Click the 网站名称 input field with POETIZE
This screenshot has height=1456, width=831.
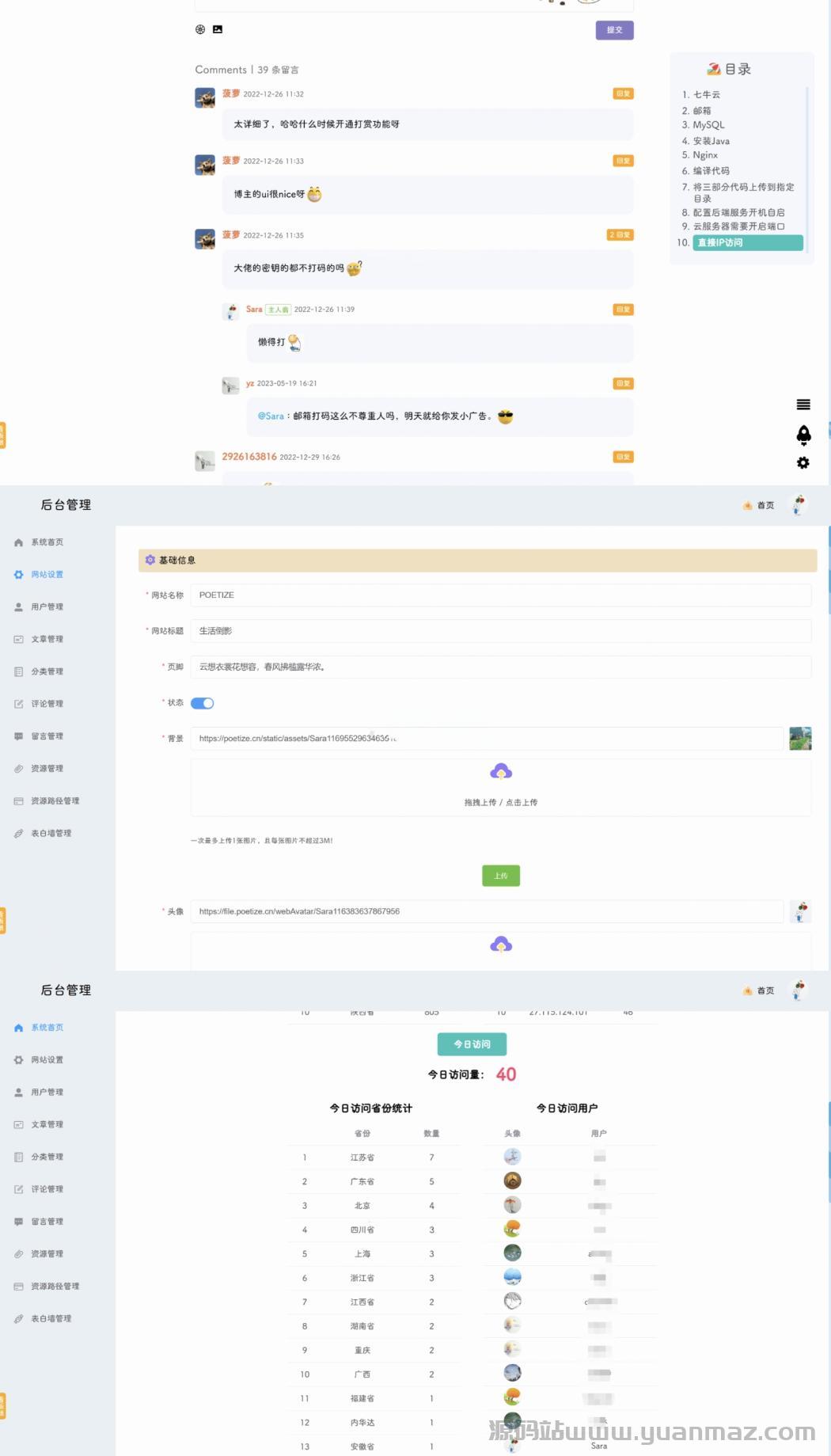(x=500, y=595)
